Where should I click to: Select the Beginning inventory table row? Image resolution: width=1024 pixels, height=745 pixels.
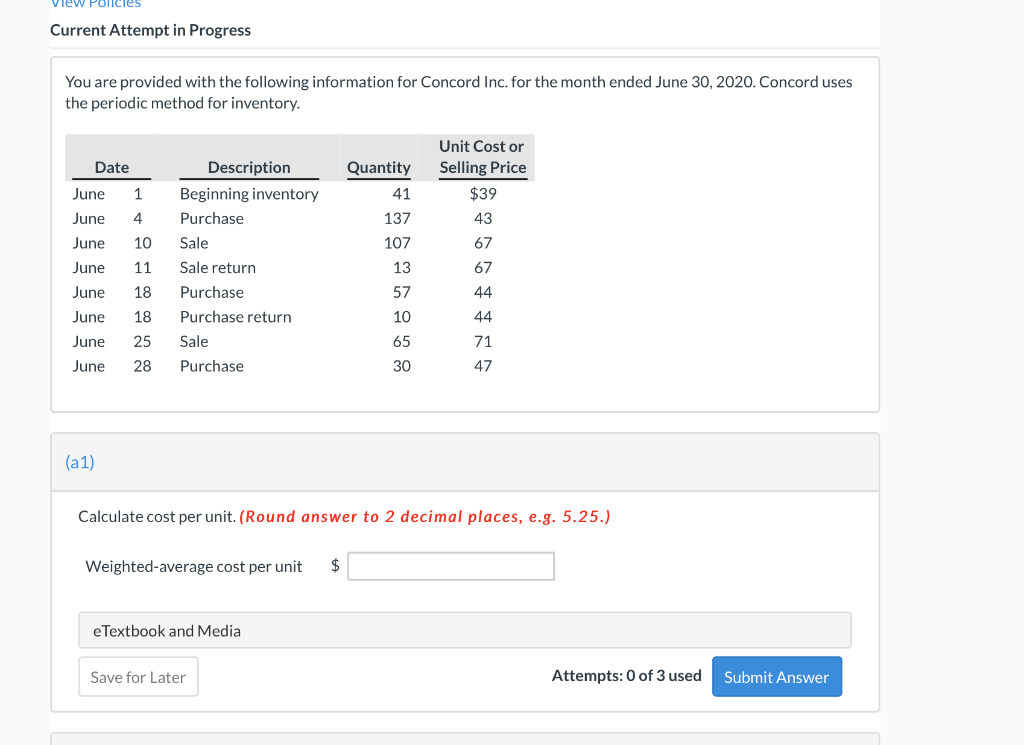click(248, 193)
